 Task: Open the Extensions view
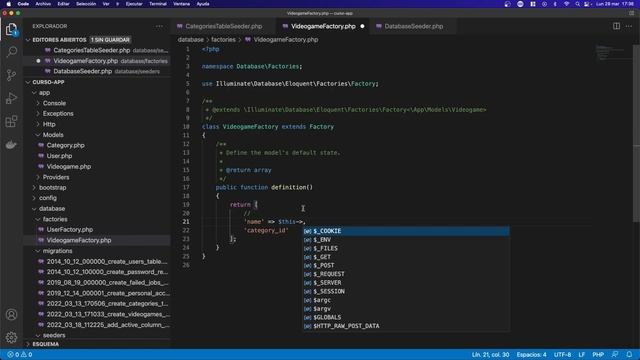tap(11, 122)
